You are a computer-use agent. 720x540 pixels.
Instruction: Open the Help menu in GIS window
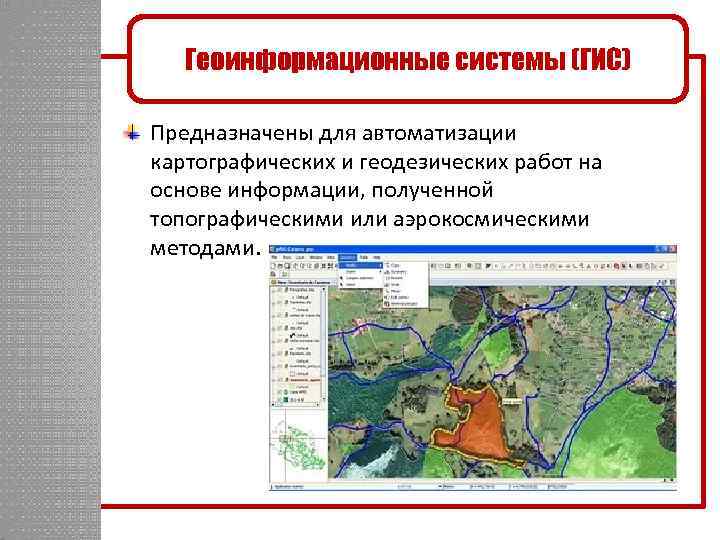pos(377,257)
